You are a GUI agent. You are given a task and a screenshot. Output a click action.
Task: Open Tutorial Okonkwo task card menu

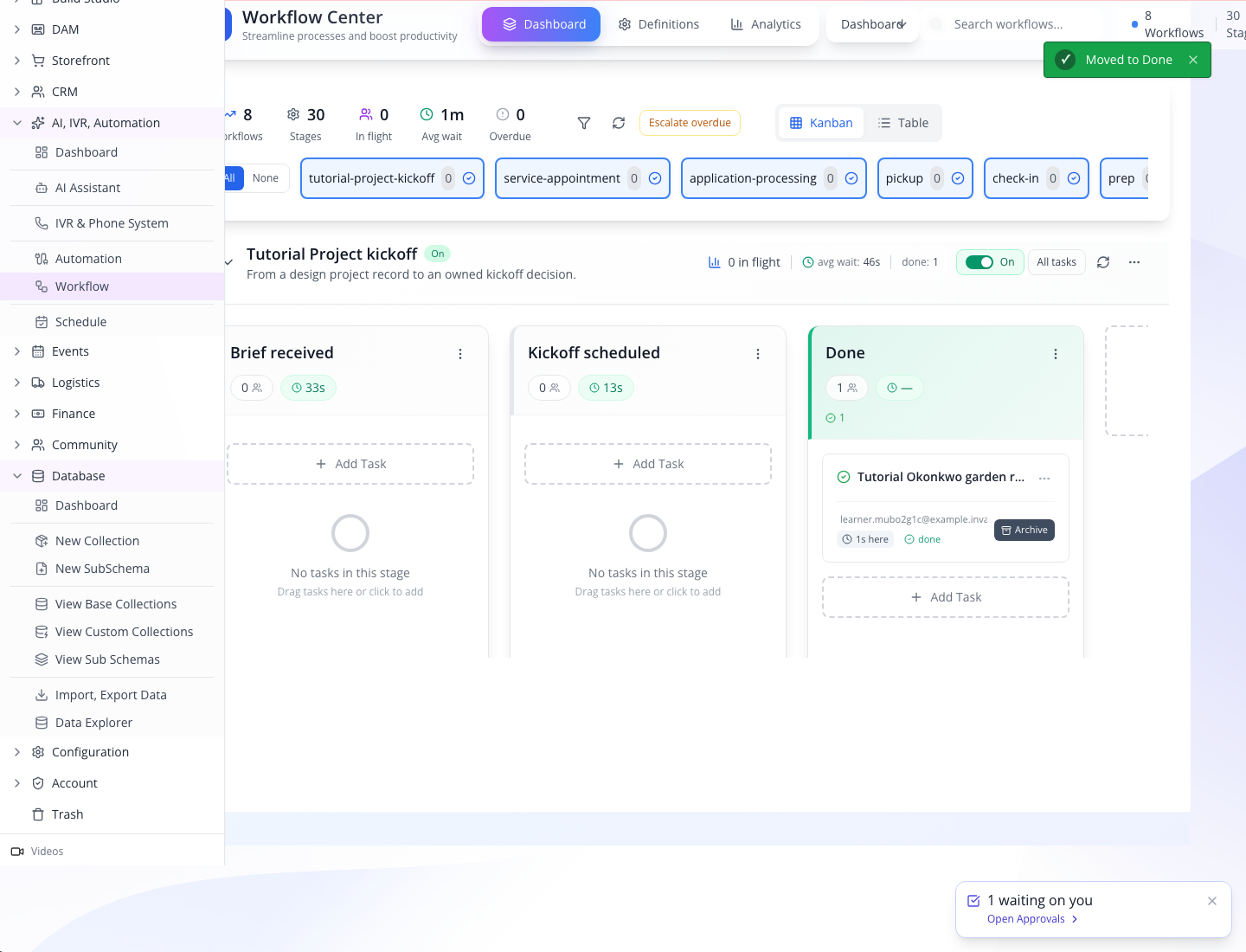[1044, 478]
